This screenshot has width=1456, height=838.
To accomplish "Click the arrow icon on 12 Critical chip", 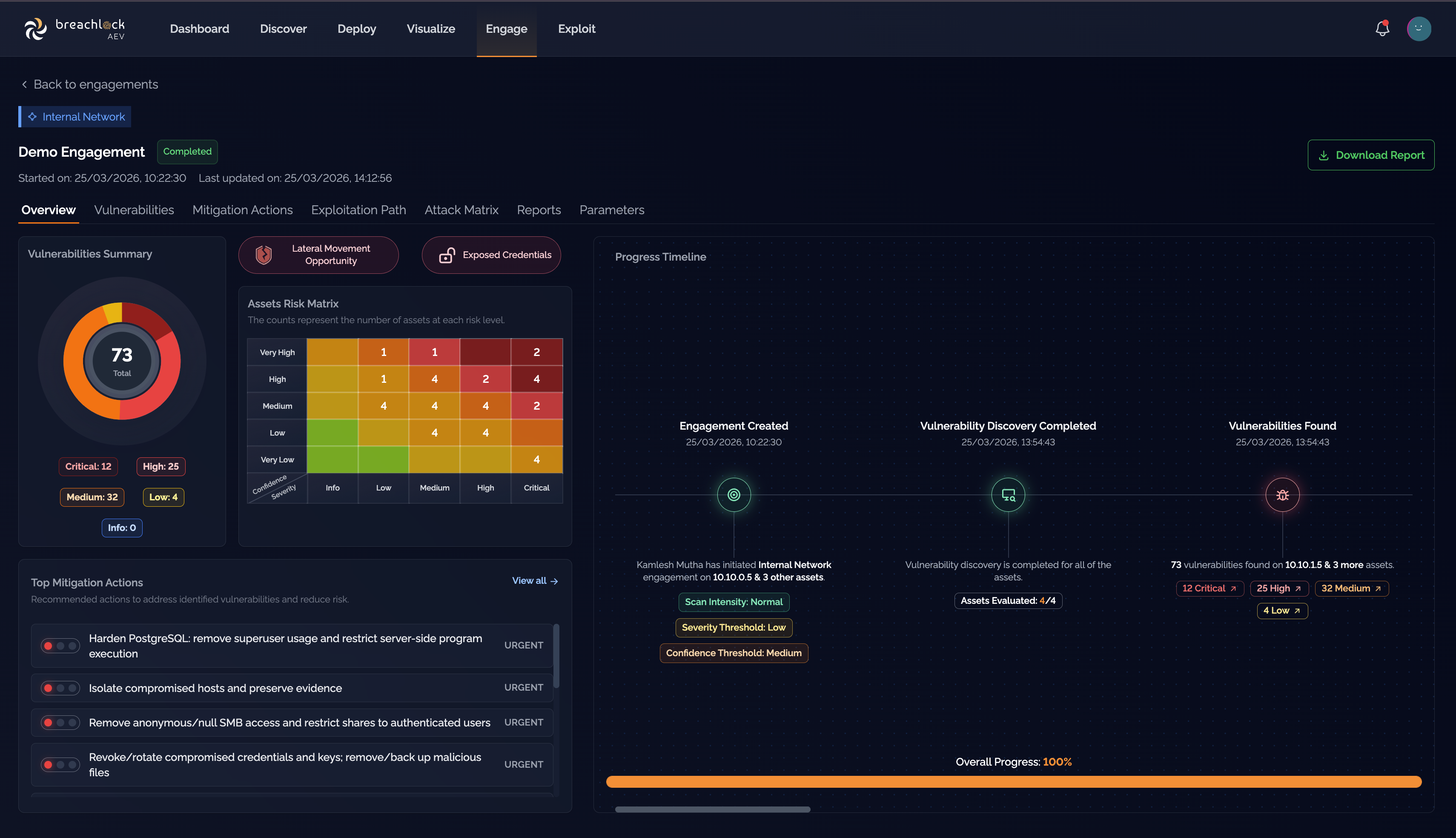I will (1233, 589).
